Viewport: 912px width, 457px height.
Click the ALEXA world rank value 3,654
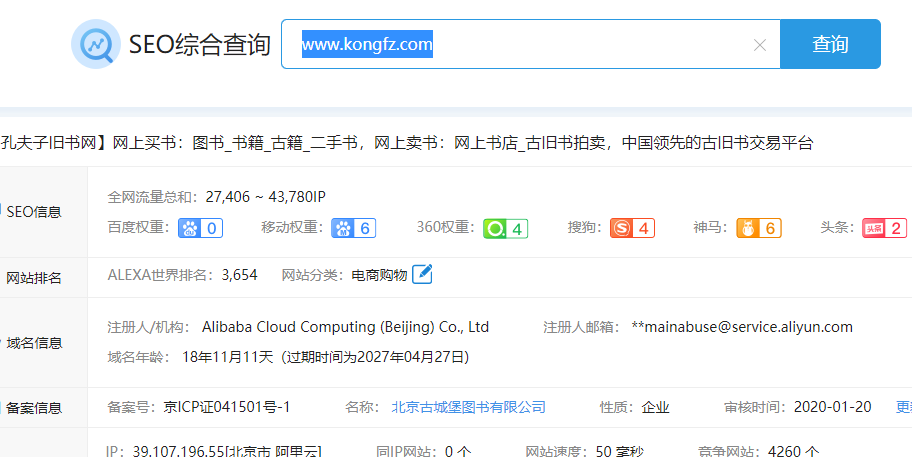(240, 274)
